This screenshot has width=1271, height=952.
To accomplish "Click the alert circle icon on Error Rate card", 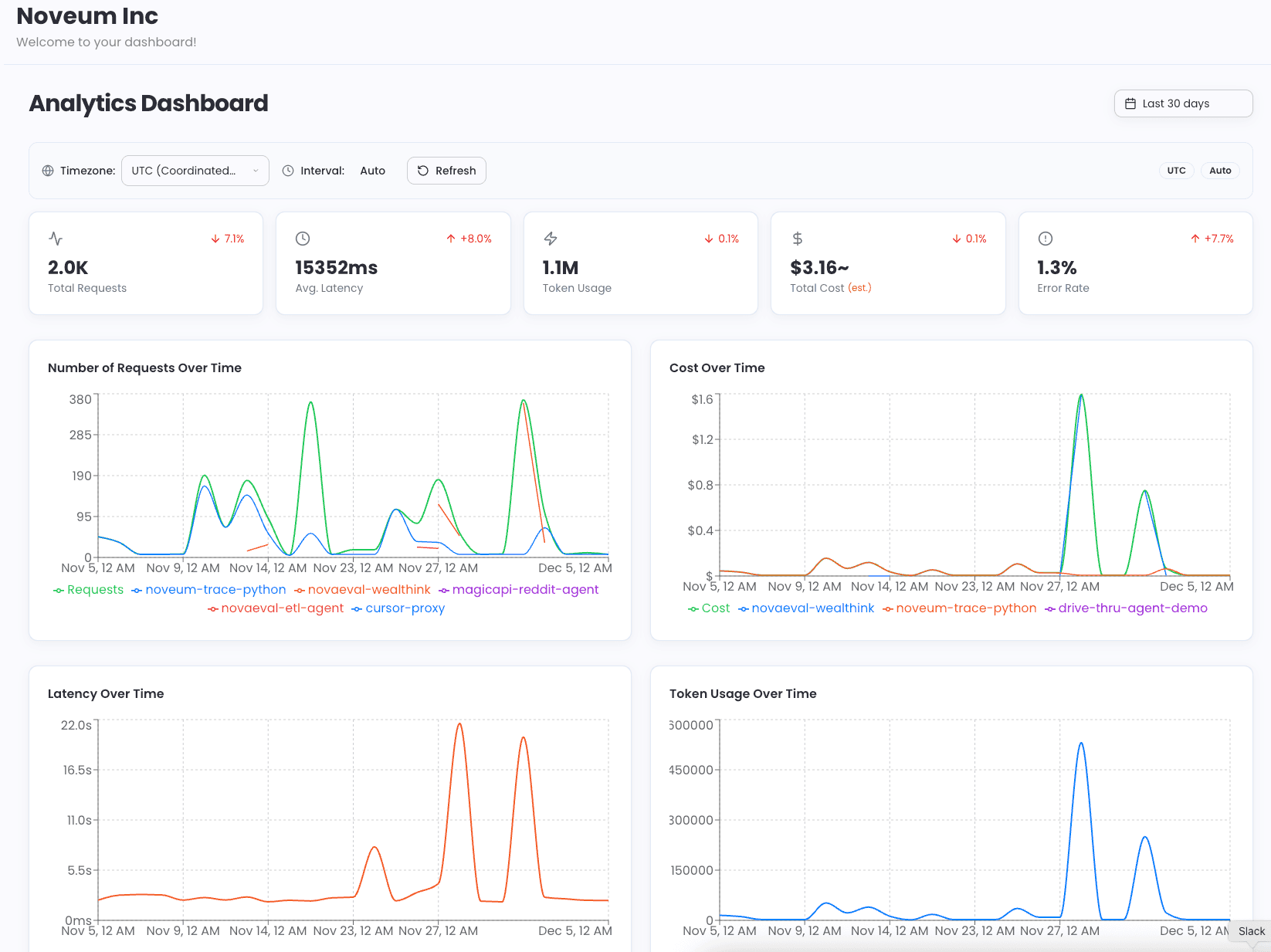I will [1045, 239].
